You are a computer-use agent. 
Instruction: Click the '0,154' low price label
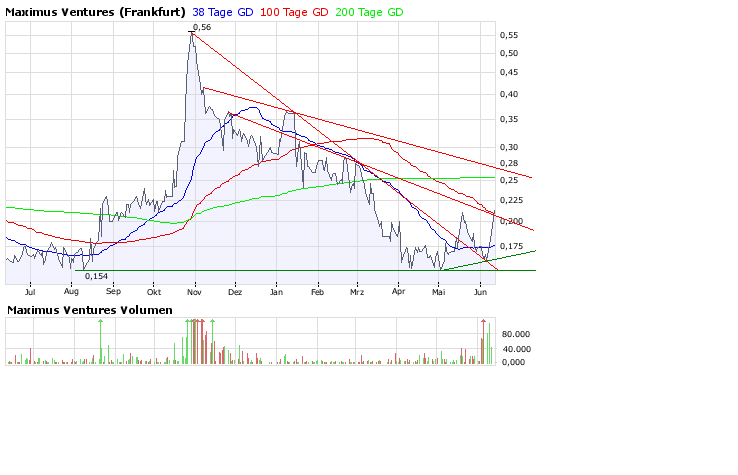96,276
